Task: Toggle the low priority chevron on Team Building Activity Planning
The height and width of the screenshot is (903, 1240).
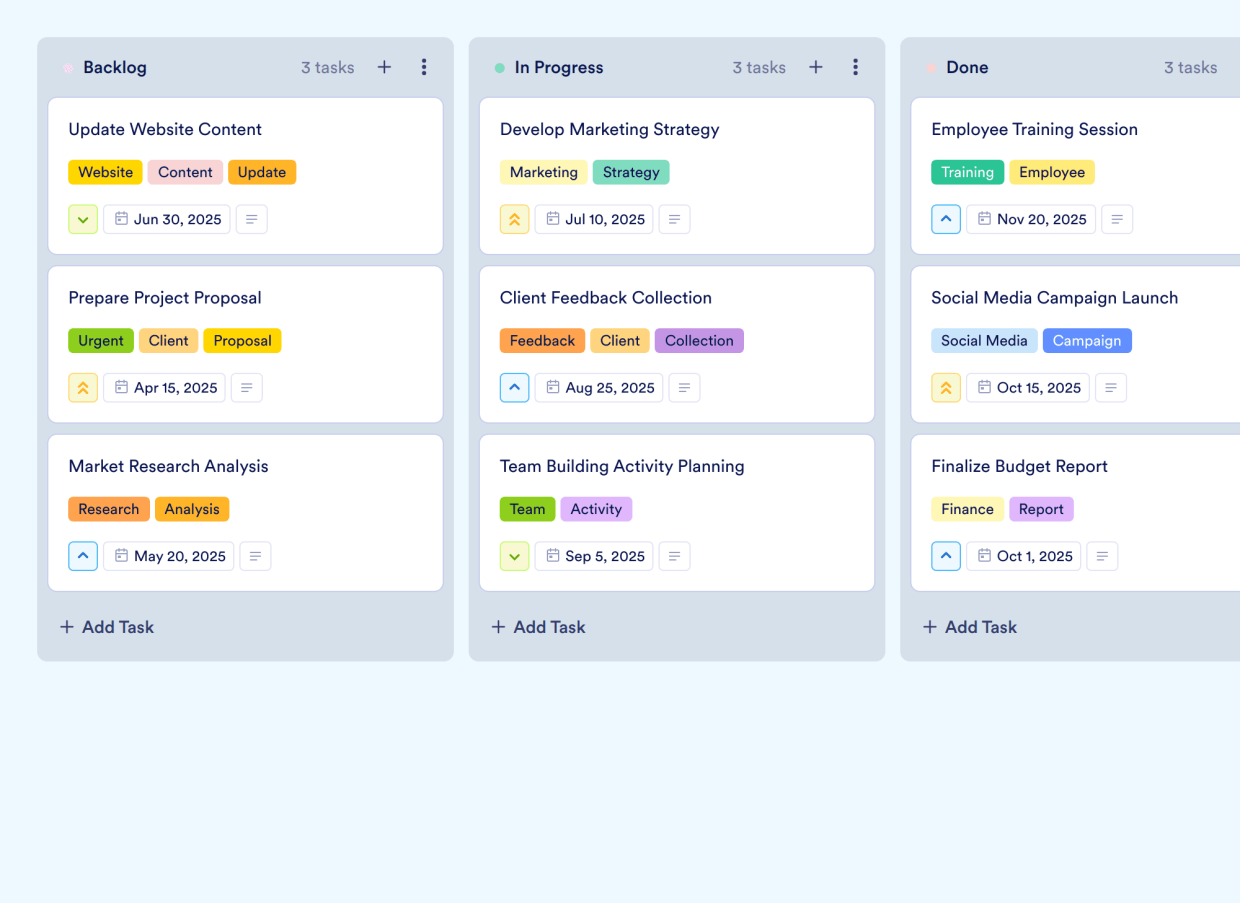Action: pos(514,556)
